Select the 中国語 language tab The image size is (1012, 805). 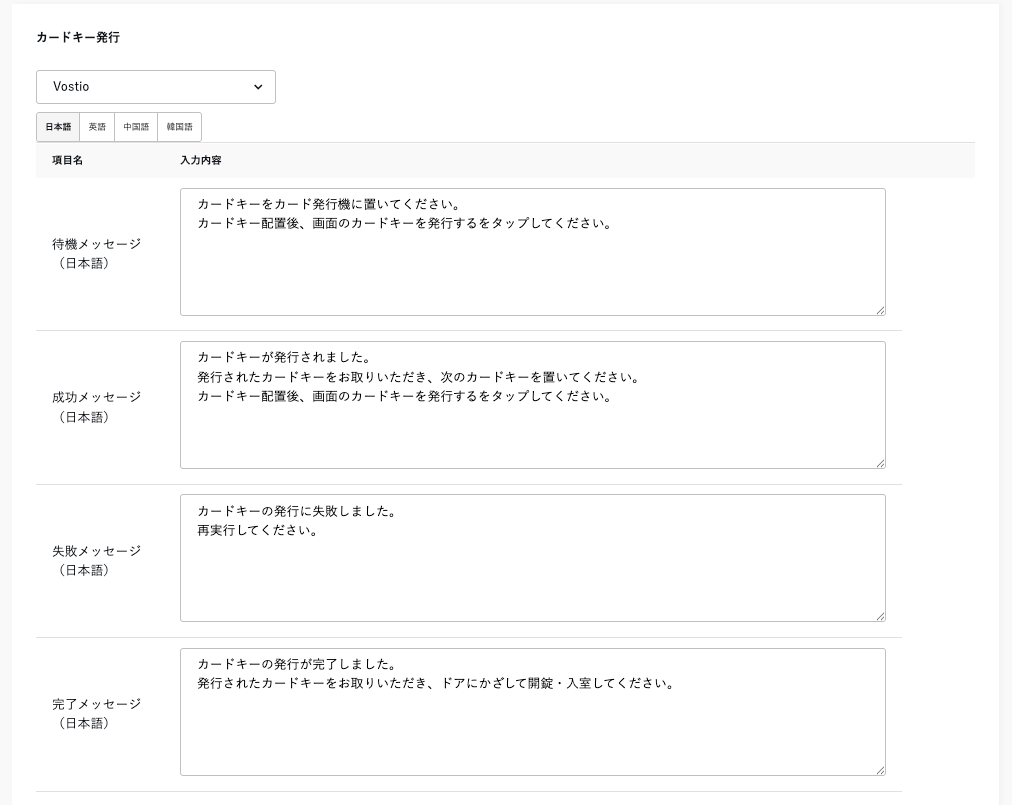[136, 127]
